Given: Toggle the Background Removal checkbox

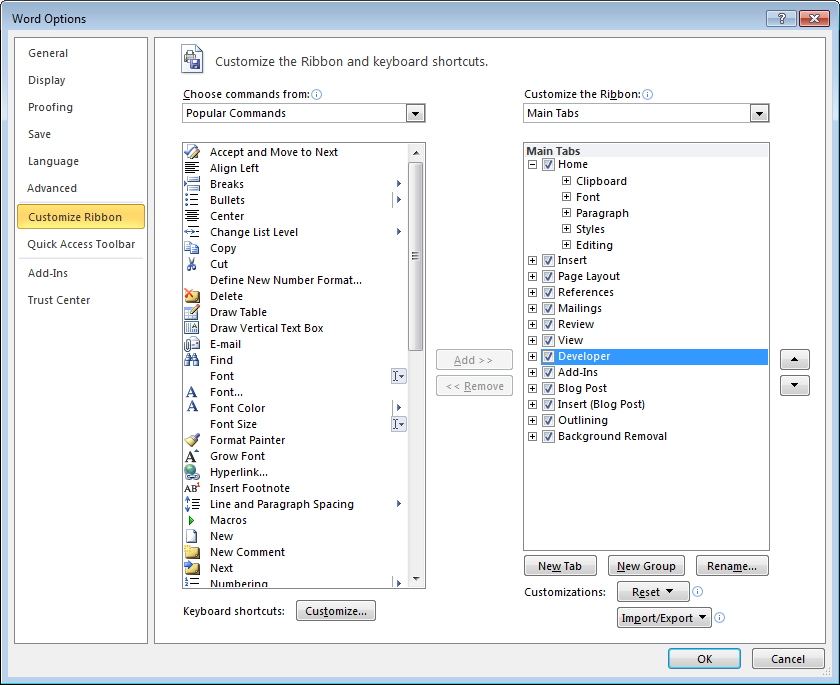Looking at the screenshot, I should pyautogui.click(x=548, y=436).
